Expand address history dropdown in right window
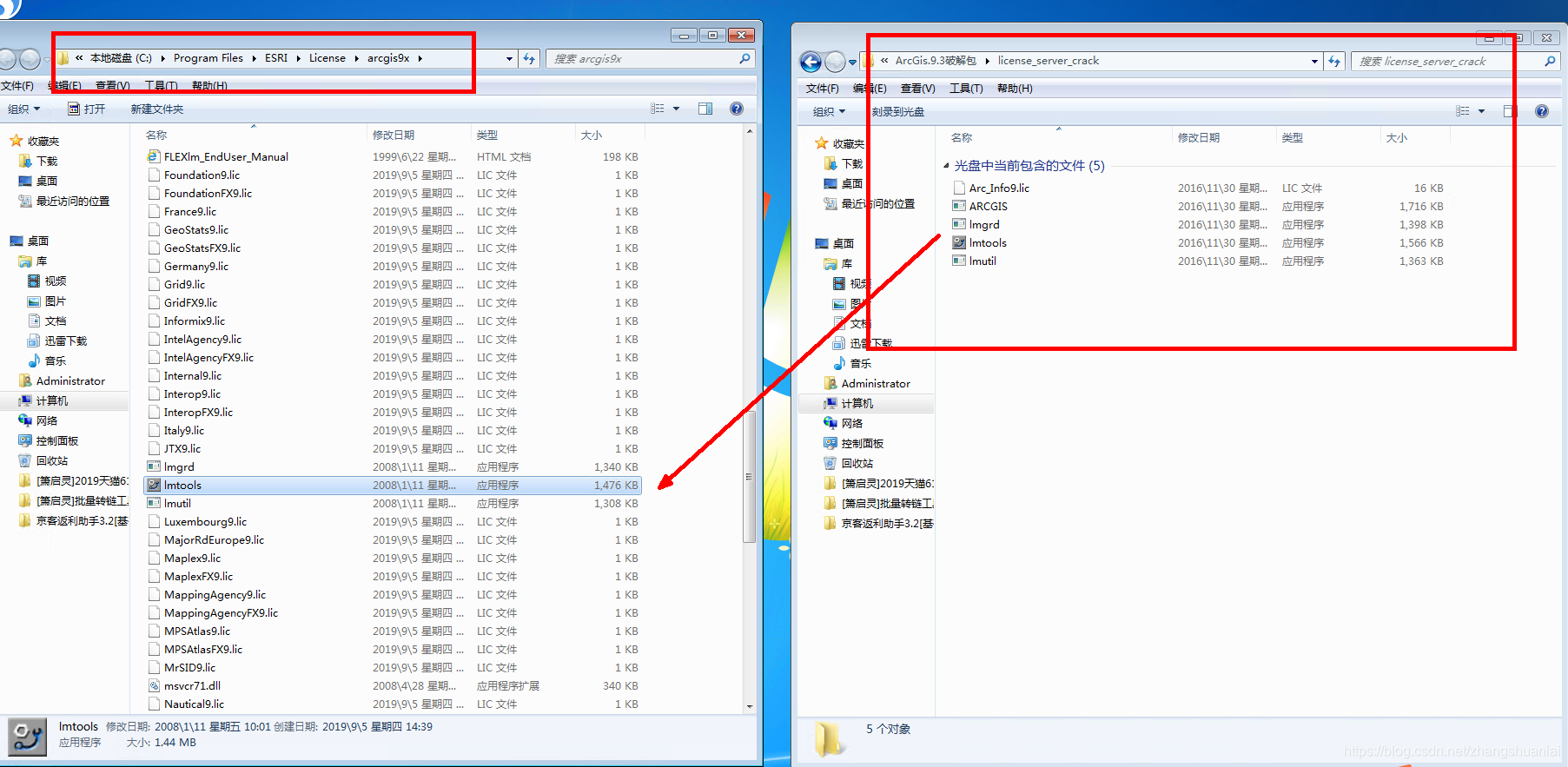The height and width of the screenshot is (767, 1568). click(1314, 61)
